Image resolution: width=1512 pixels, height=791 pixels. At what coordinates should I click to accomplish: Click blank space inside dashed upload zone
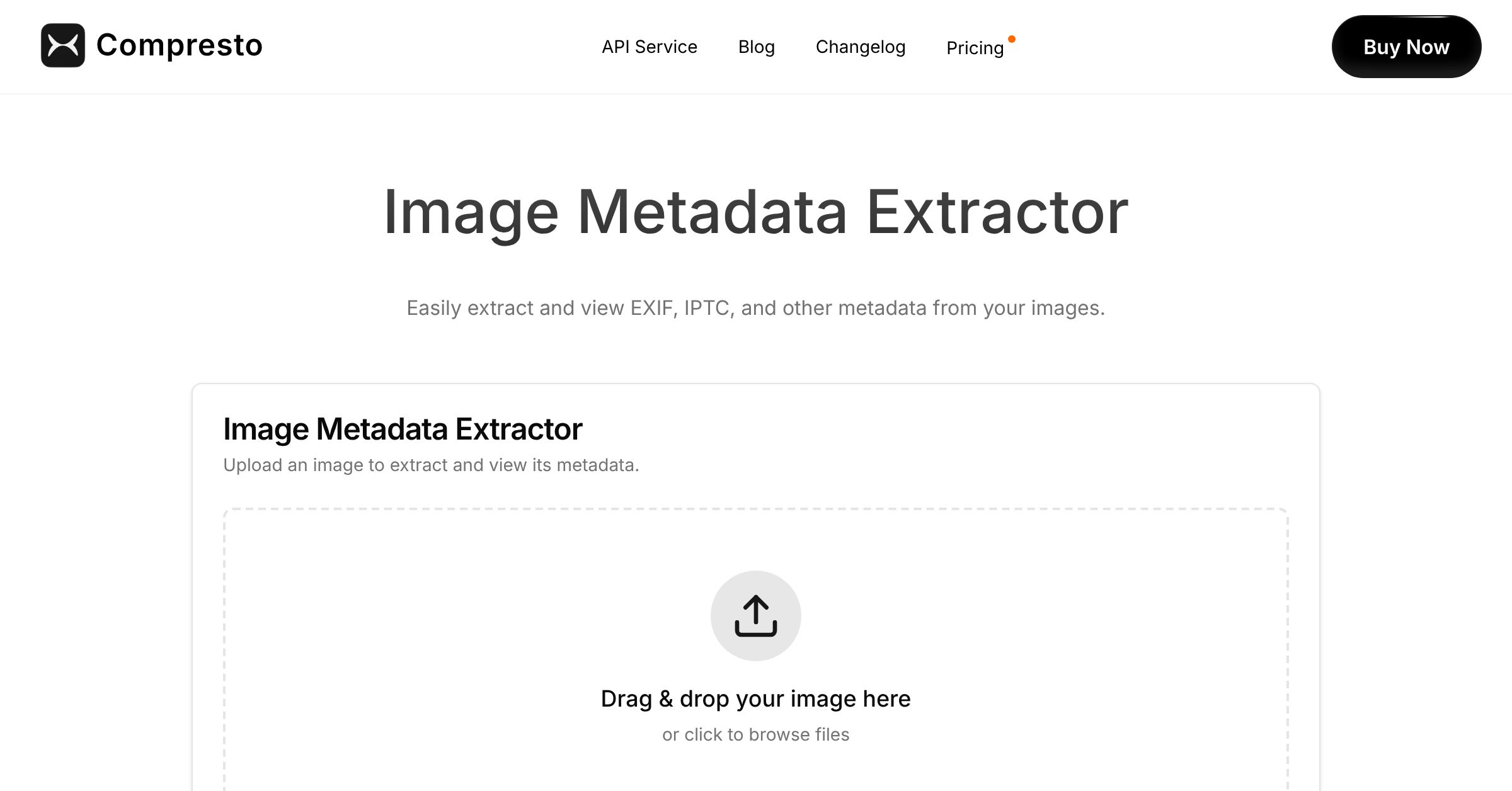coord(441,630)
